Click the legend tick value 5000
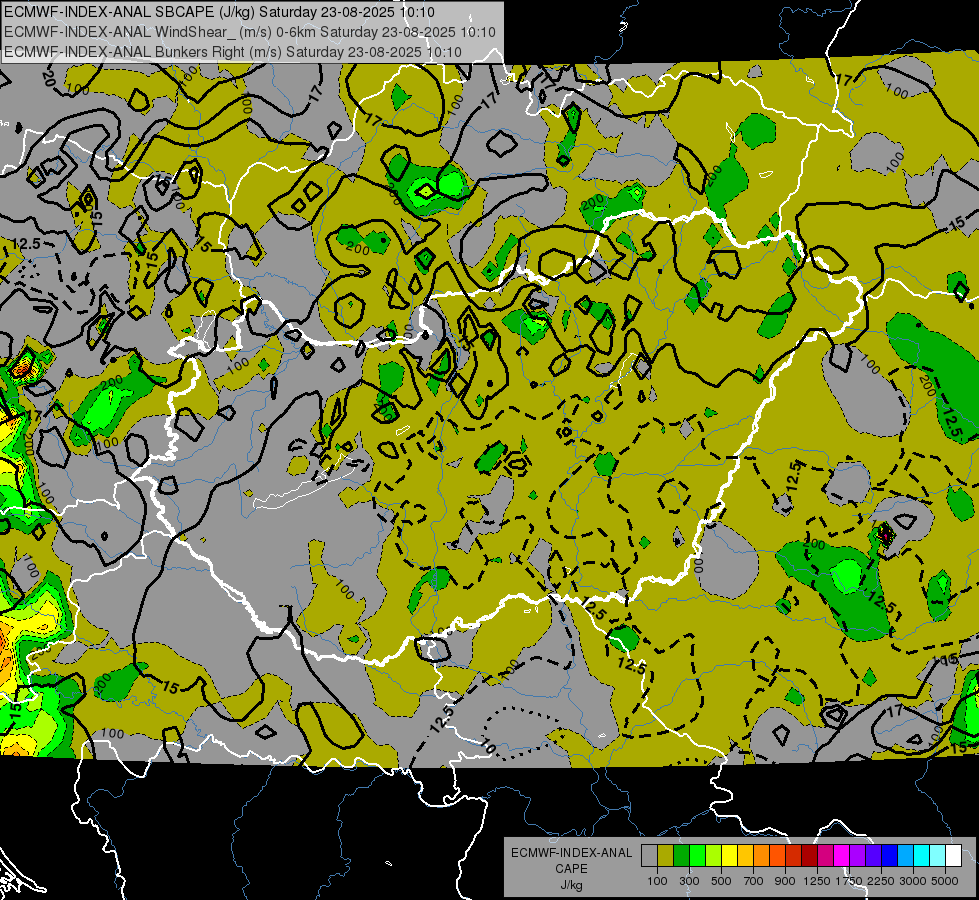979x900 pixels. (945, 881)
